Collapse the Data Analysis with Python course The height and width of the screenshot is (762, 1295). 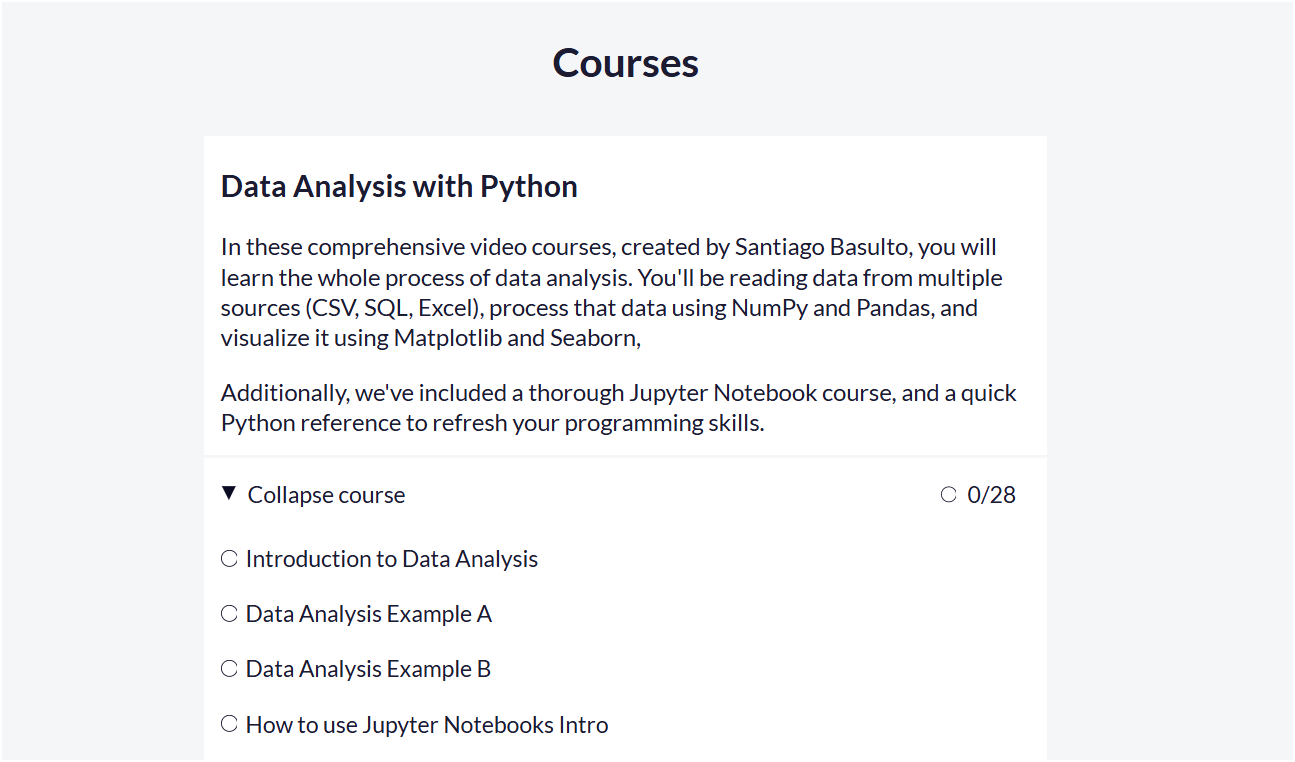(x=325, y=494)
